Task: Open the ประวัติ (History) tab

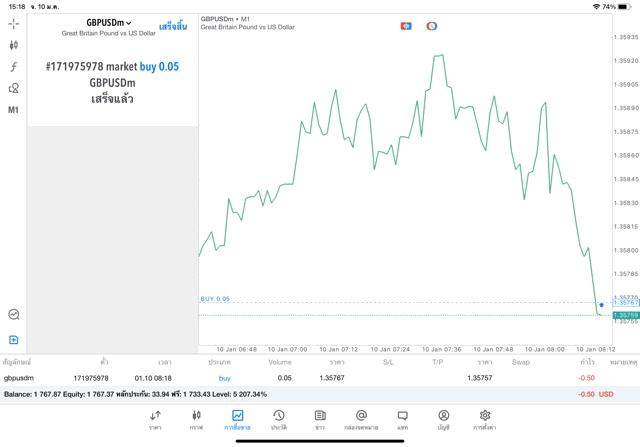Action: 278,420
